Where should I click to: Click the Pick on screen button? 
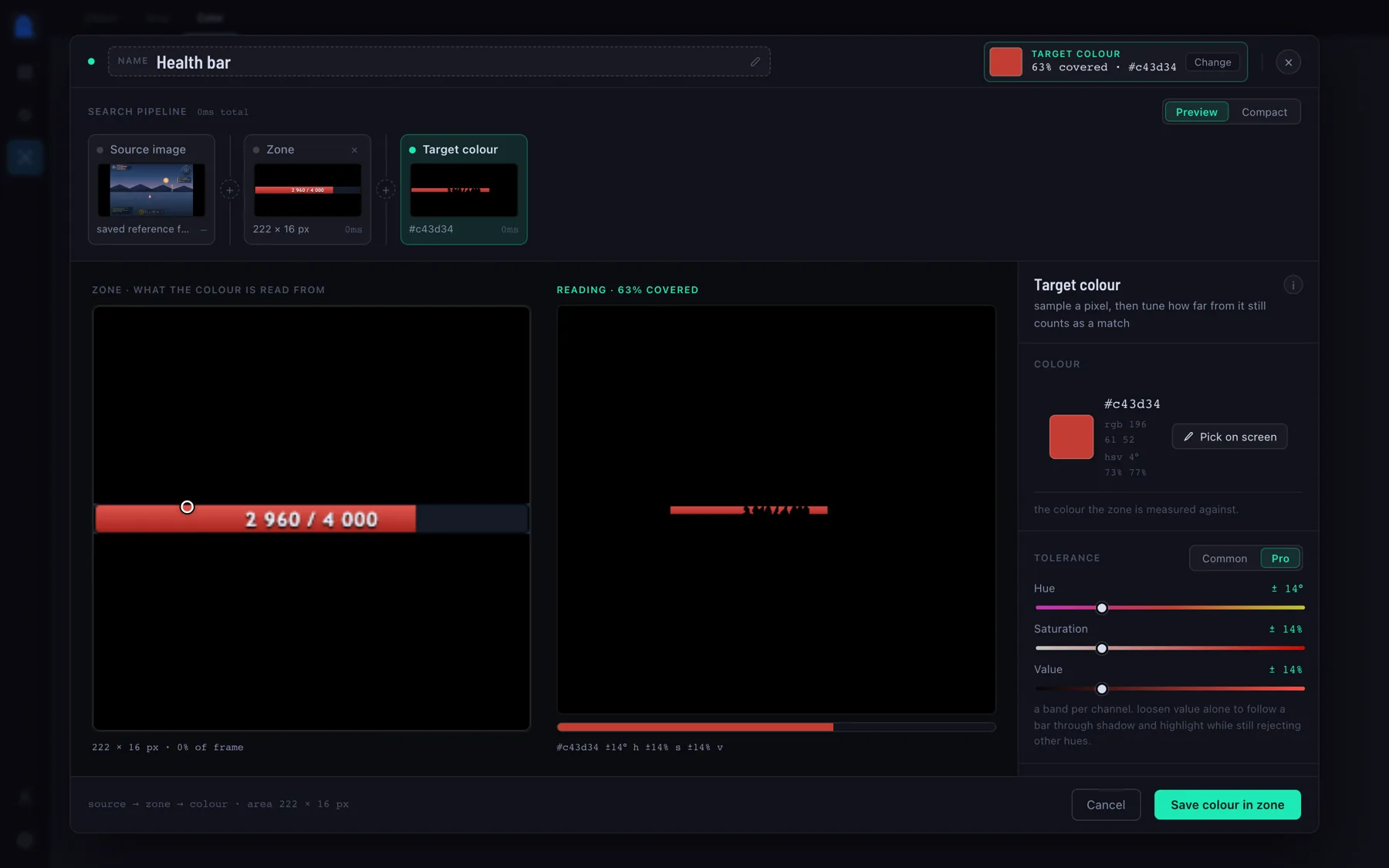click(x=1229, y=437)
